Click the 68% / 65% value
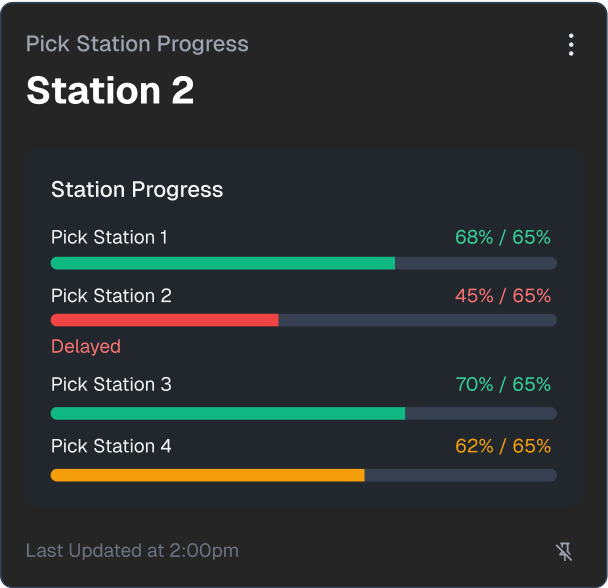Image resolution: width=608 pixels, height=588 pixels. (503, 238)
